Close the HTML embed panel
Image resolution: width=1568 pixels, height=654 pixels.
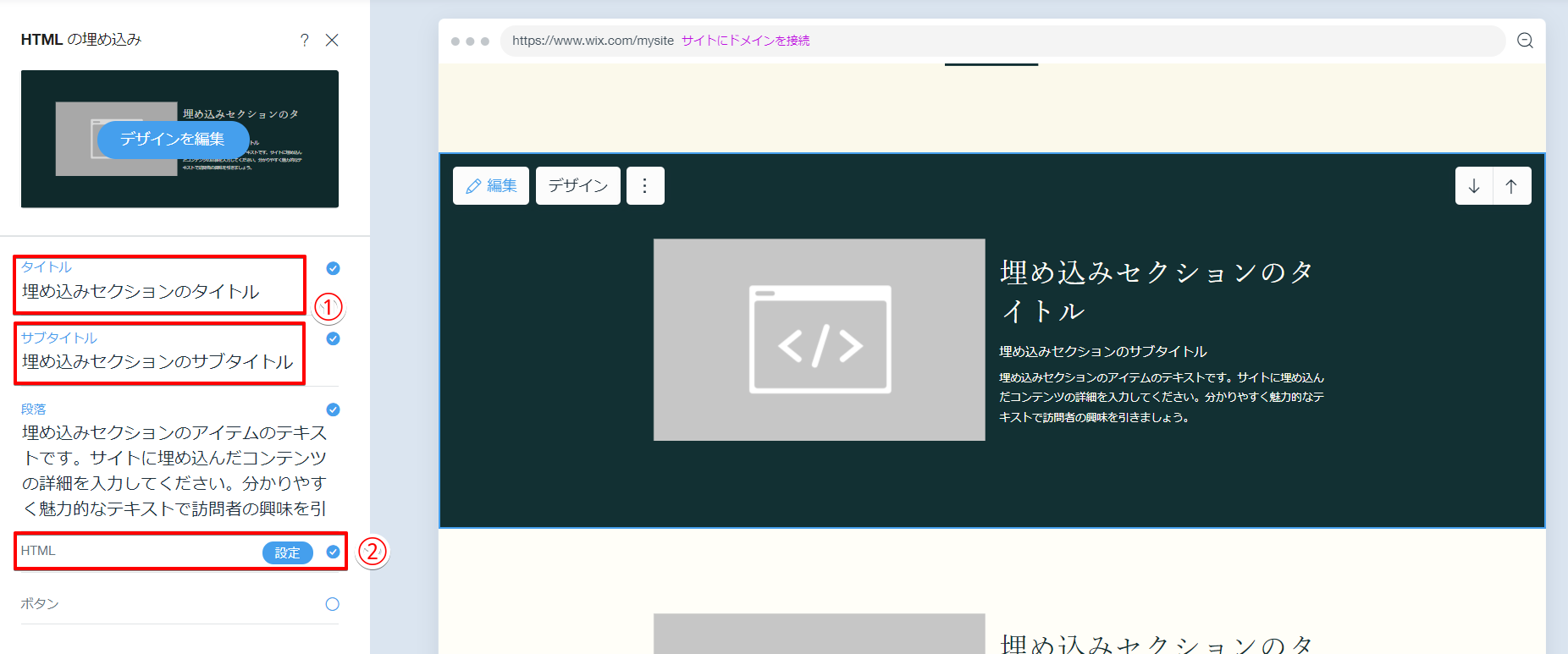tap(332, 41)
